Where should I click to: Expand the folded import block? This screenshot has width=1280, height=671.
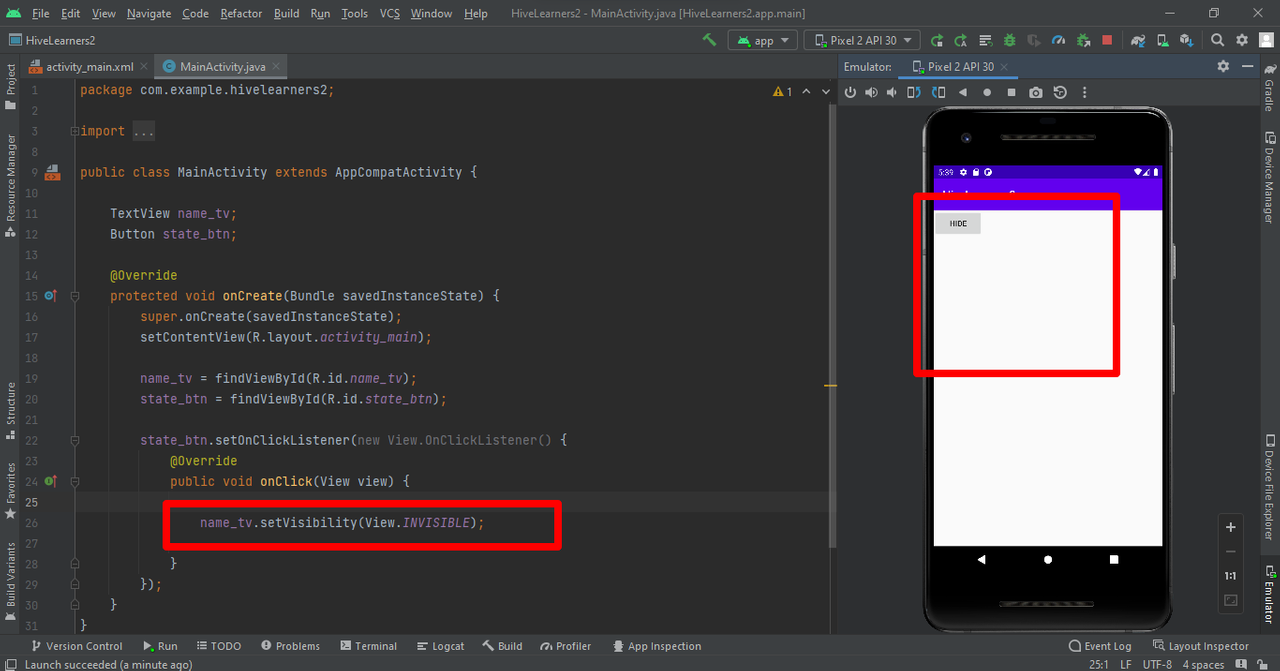[74, 131]
